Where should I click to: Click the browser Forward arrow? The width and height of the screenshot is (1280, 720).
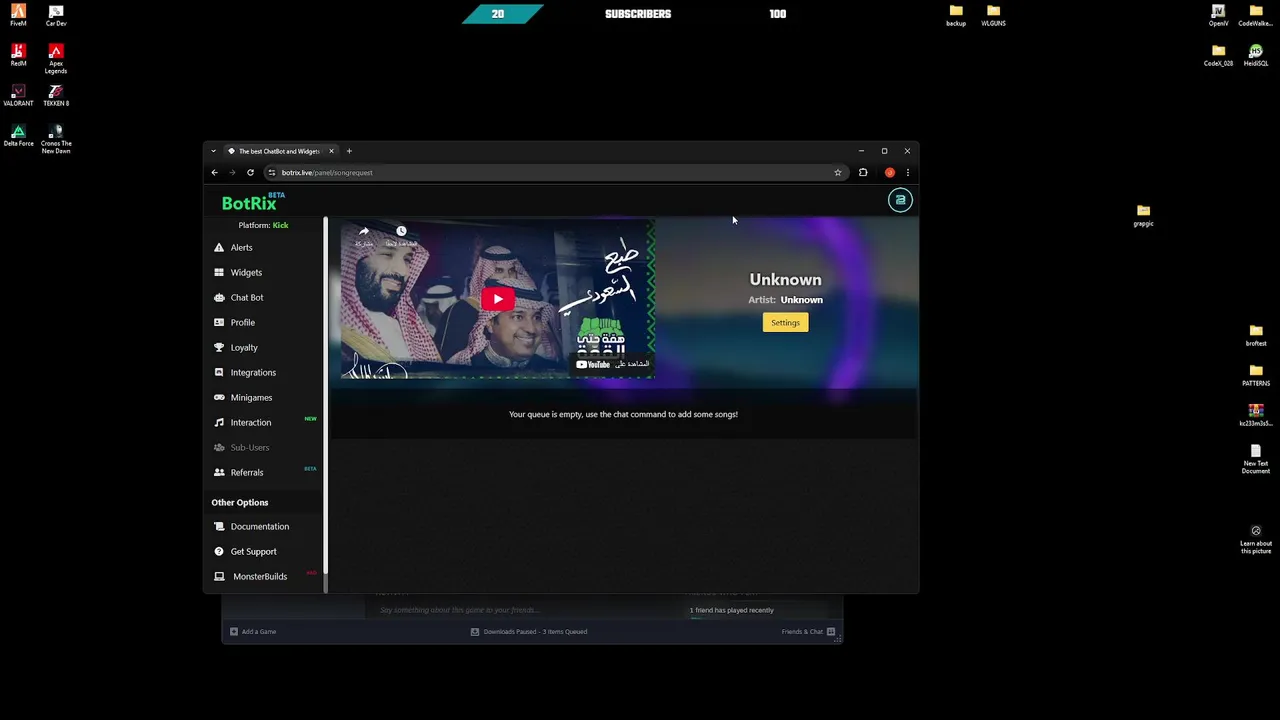pyautogui.click(x=232, y=172)
